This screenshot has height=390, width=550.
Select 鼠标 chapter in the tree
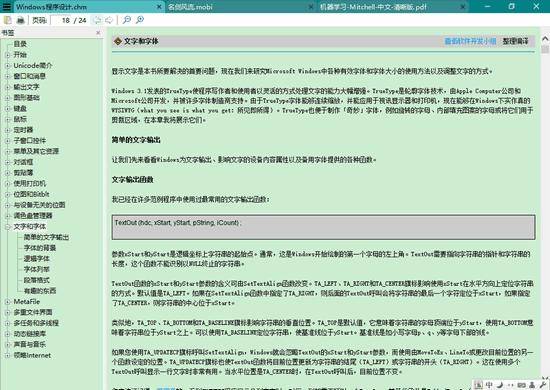[x=20, y=119]
